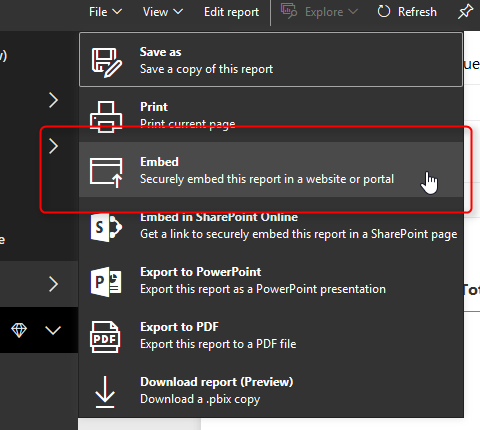This screenshot has width=480, height=430.
Task: Expand the top chevron in the left sidebar
Action: coord(53,100)
